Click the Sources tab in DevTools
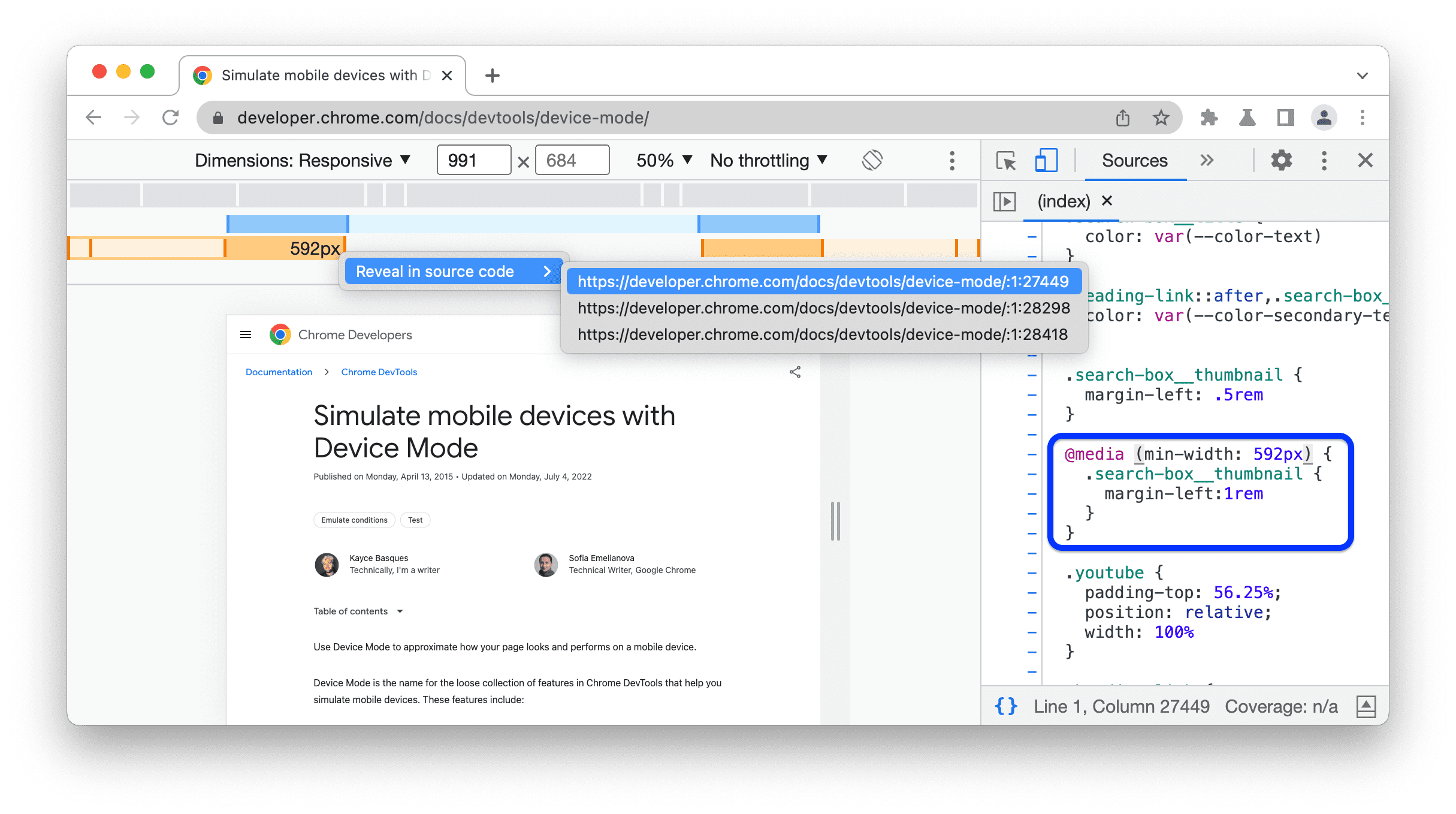 (x=1133, y=160)
